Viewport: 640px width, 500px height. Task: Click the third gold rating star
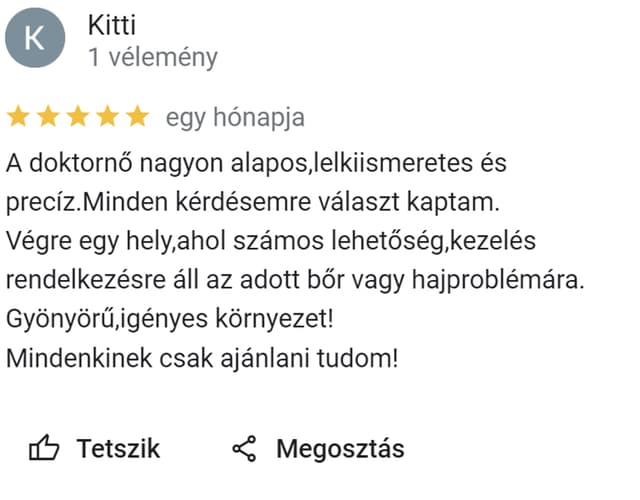point(78,116)
